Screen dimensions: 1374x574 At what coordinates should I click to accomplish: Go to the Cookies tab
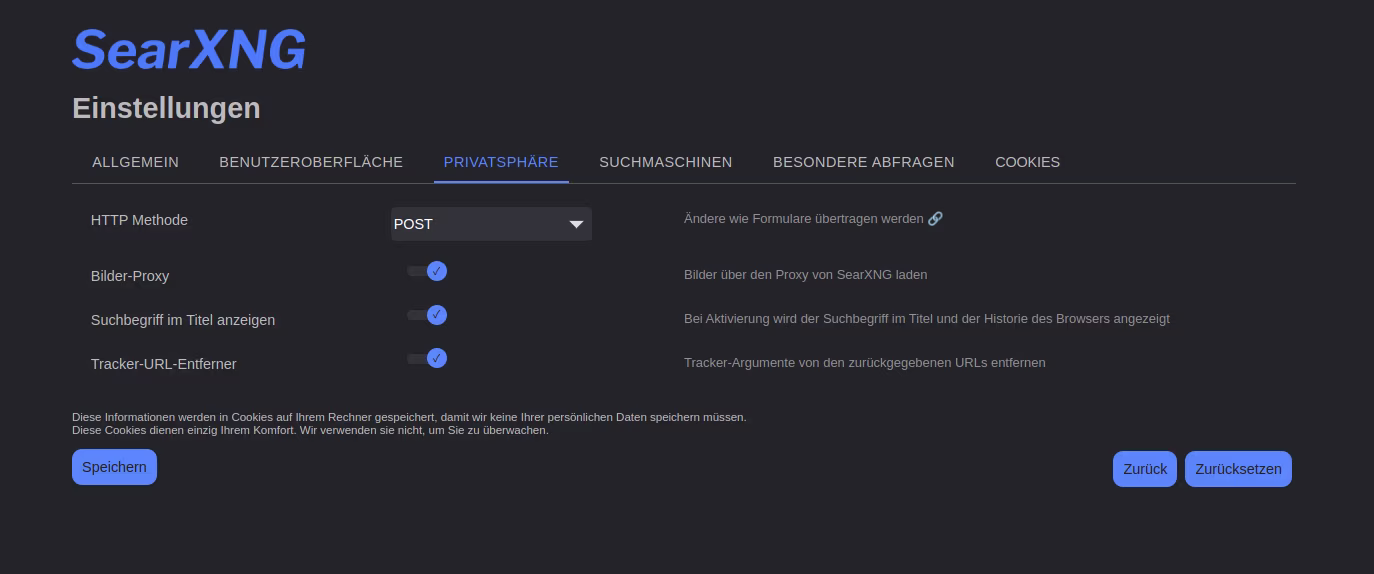point(1027,162)
